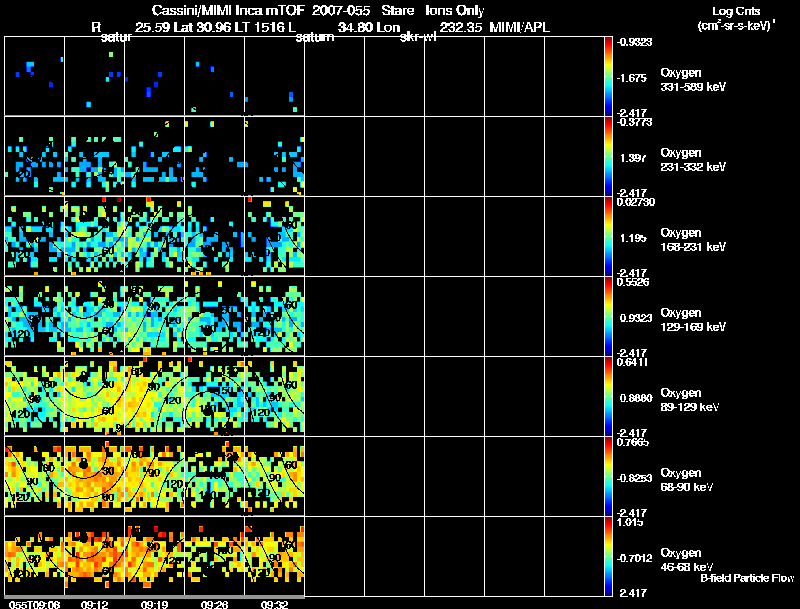Click the 055T09:08 start time label
The image size is (800, 609).
point(32,604)
